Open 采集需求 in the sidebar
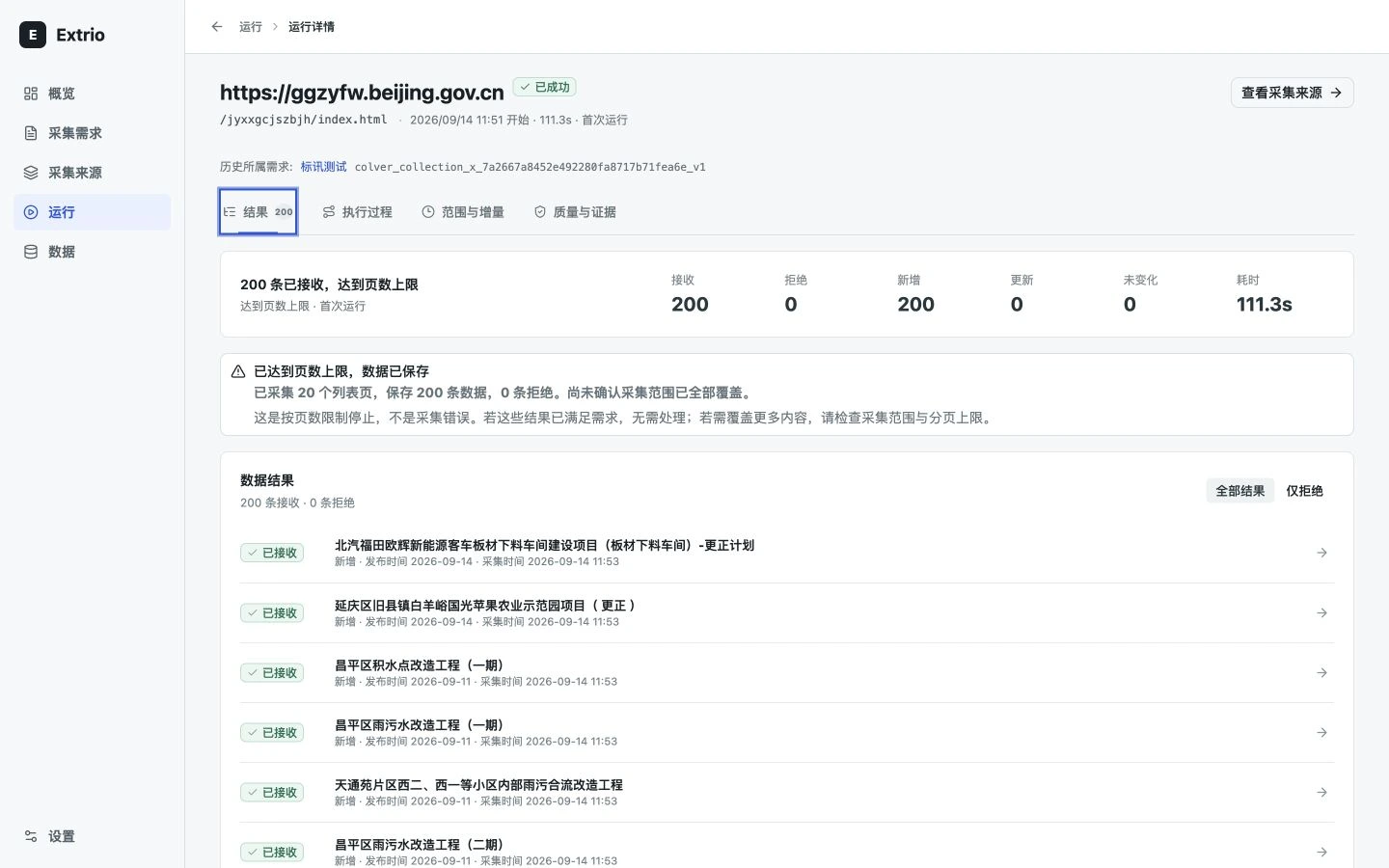 coord(92,133)
